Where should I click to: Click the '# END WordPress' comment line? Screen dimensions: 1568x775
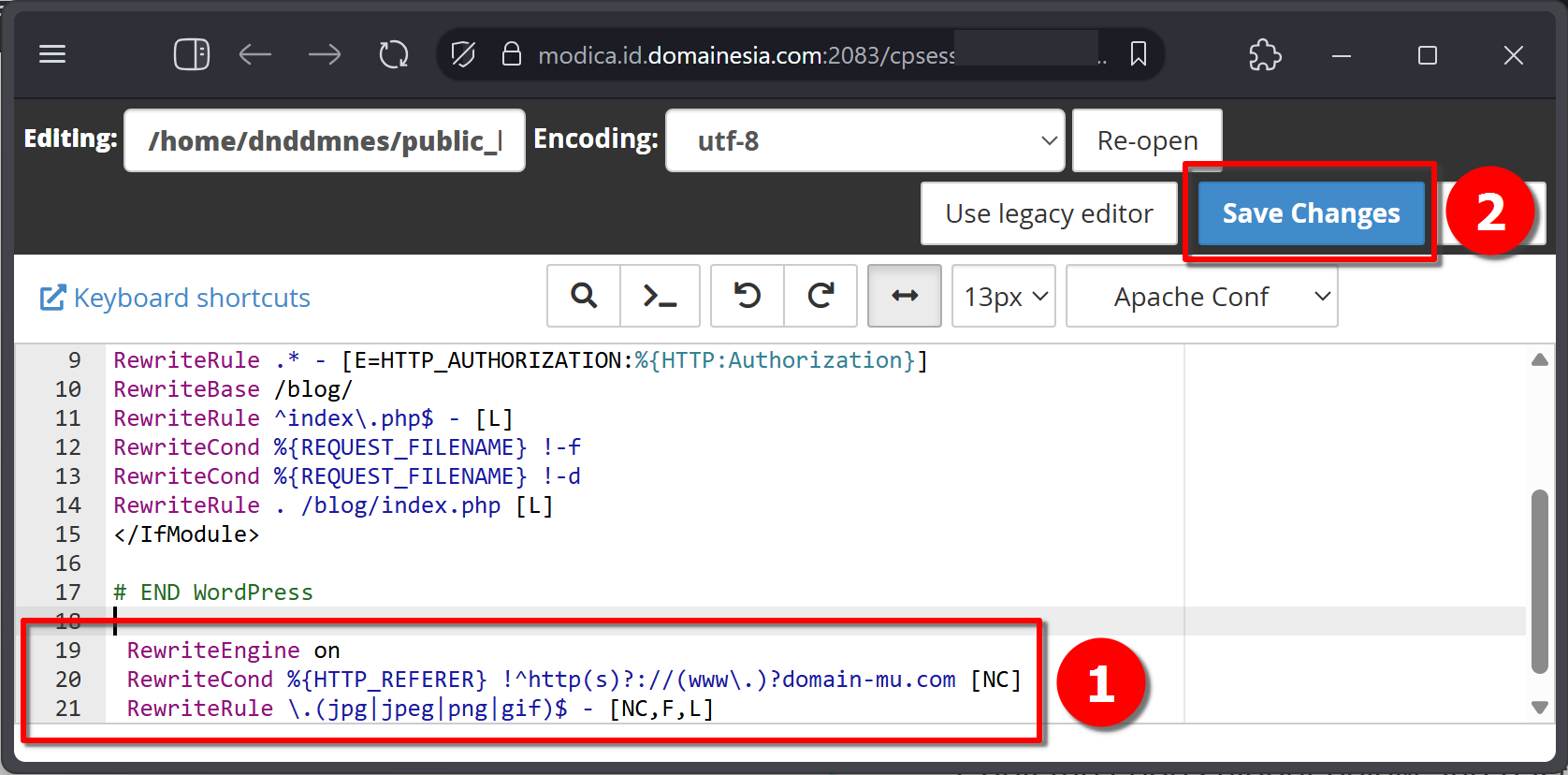tap(213, 592)
